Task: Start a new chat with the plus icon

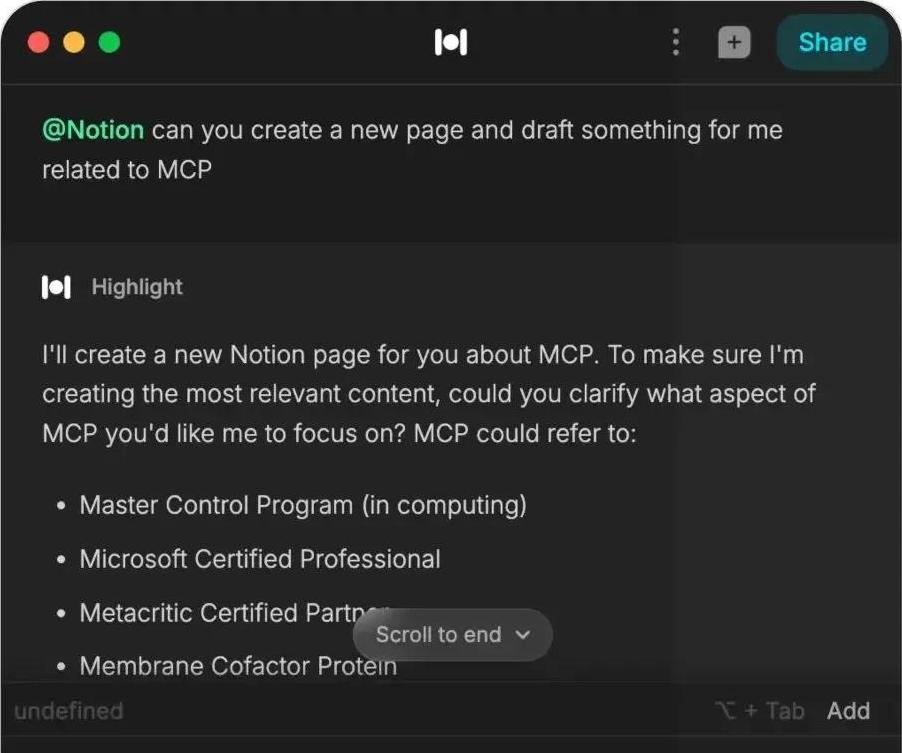Action: tap(734, 42)
